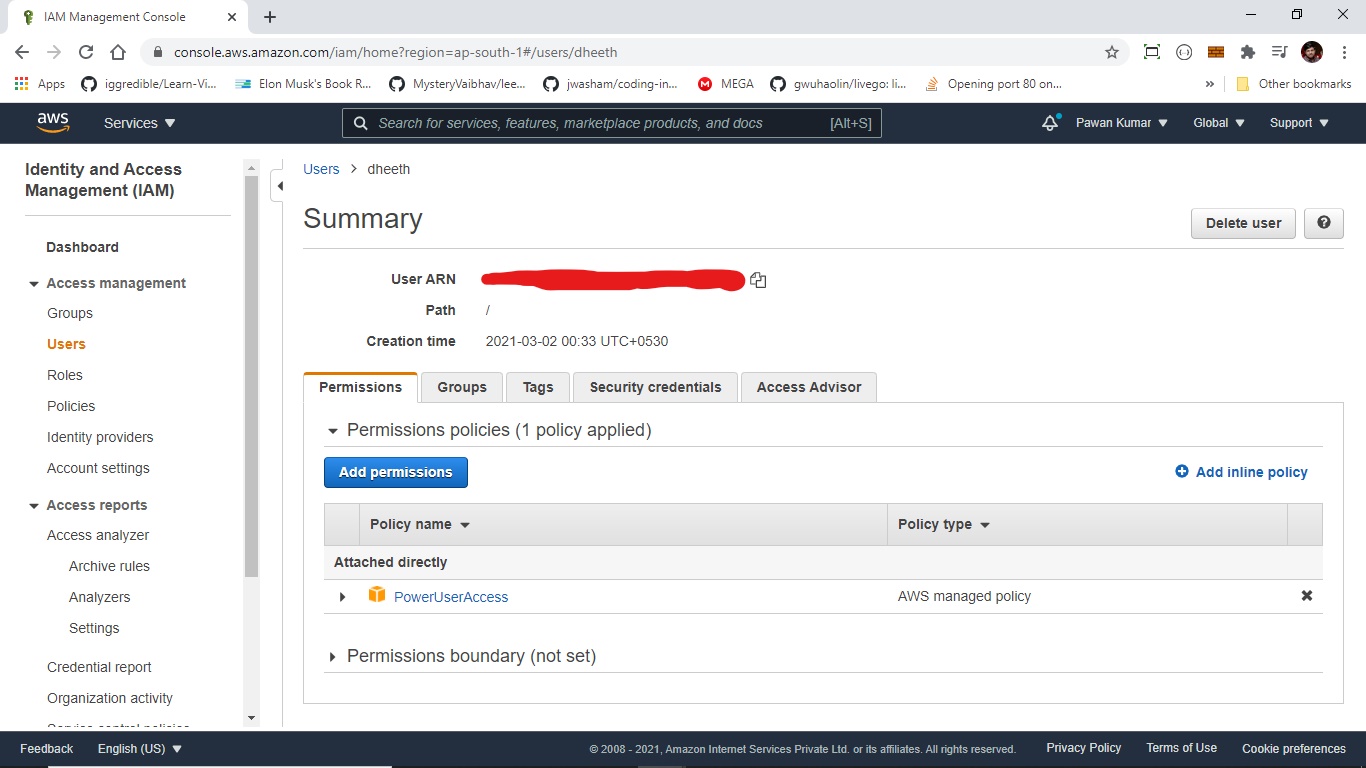Close the IAM Management Console tab
The width and height of the screenshot is (1366, 768).
tap(232, 17)
